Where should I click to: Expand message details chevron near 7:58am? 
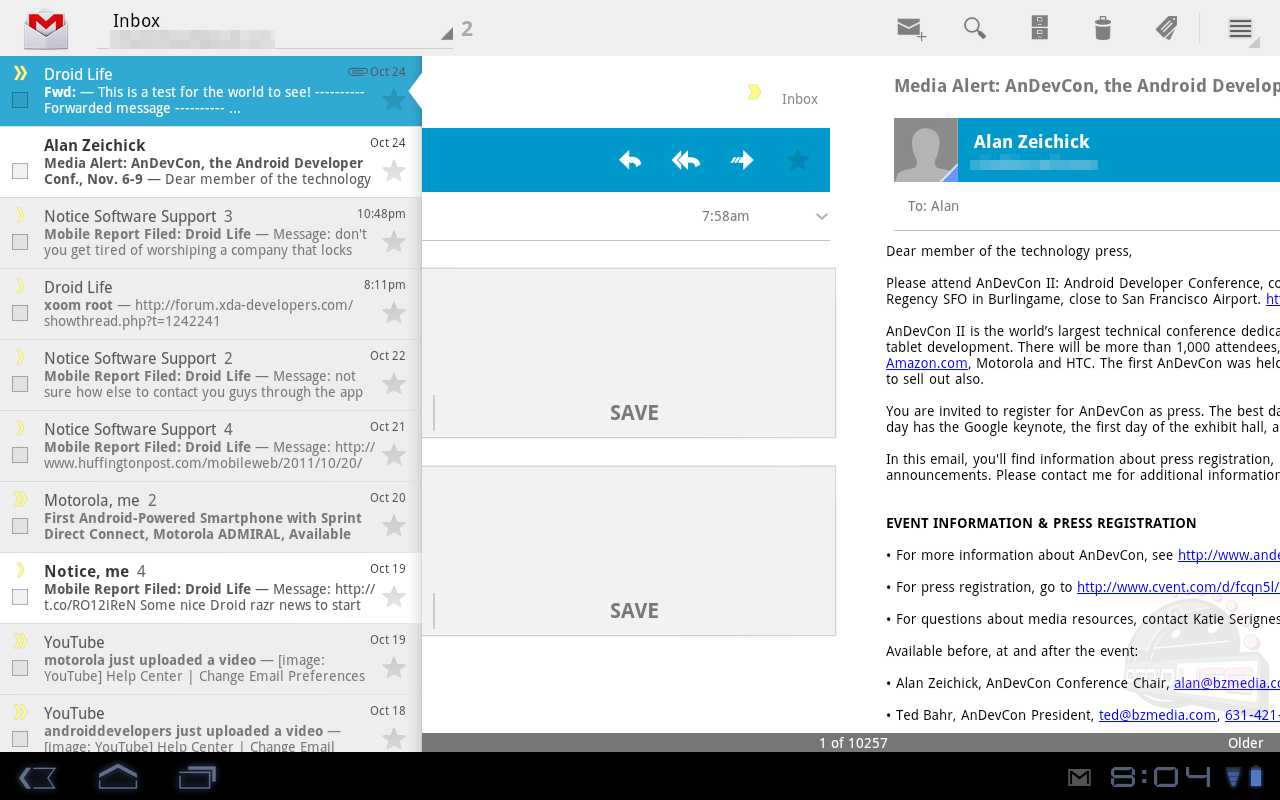coord(822,217)
